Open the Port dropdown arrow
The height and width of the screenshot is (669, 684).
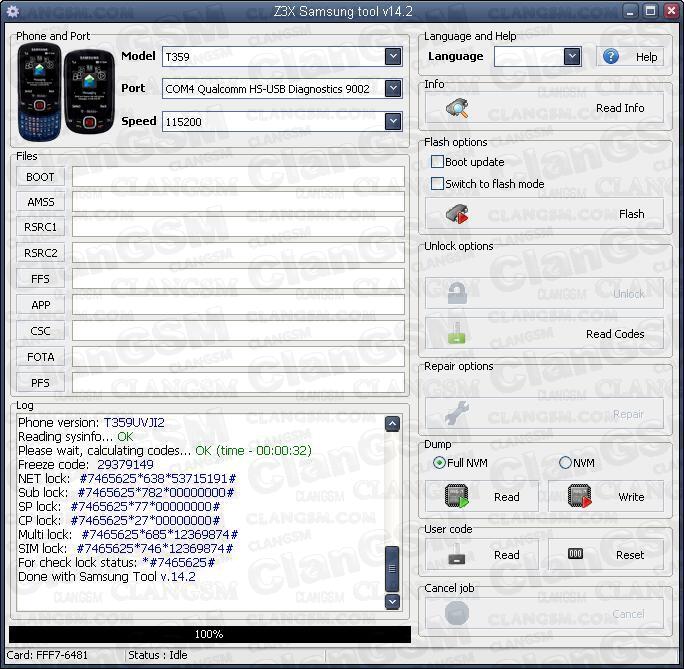[x=393, y=89]
